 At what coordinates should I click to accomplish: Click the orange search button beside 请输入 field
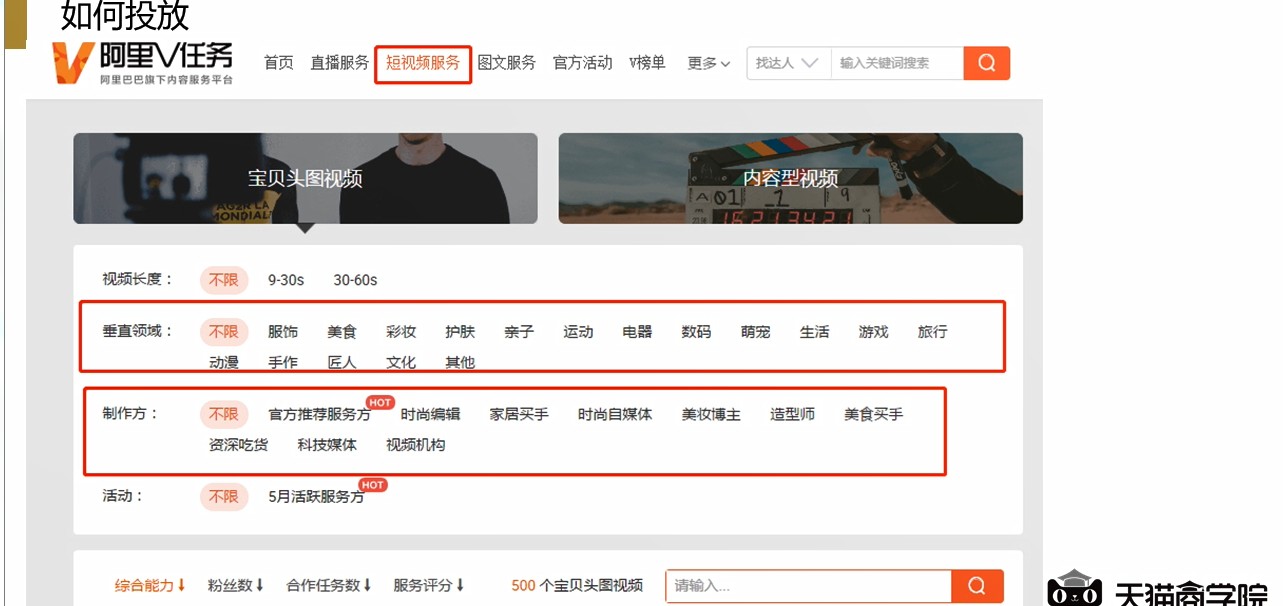(x=976, y=586)
